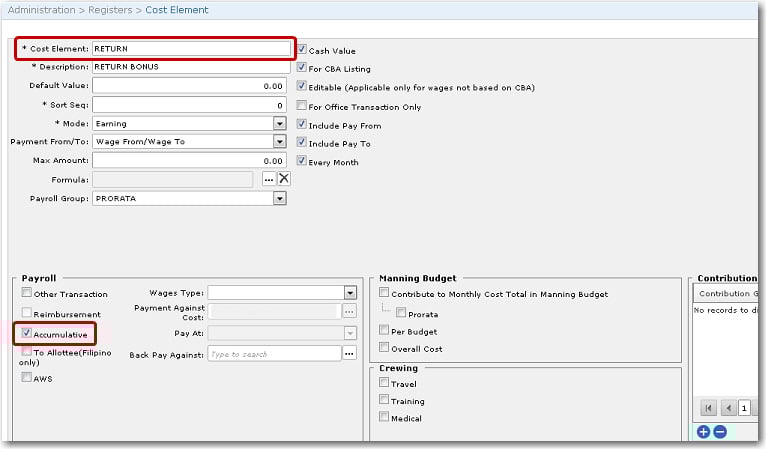
Task: Click the Description text field
Action: pos(190,67)
